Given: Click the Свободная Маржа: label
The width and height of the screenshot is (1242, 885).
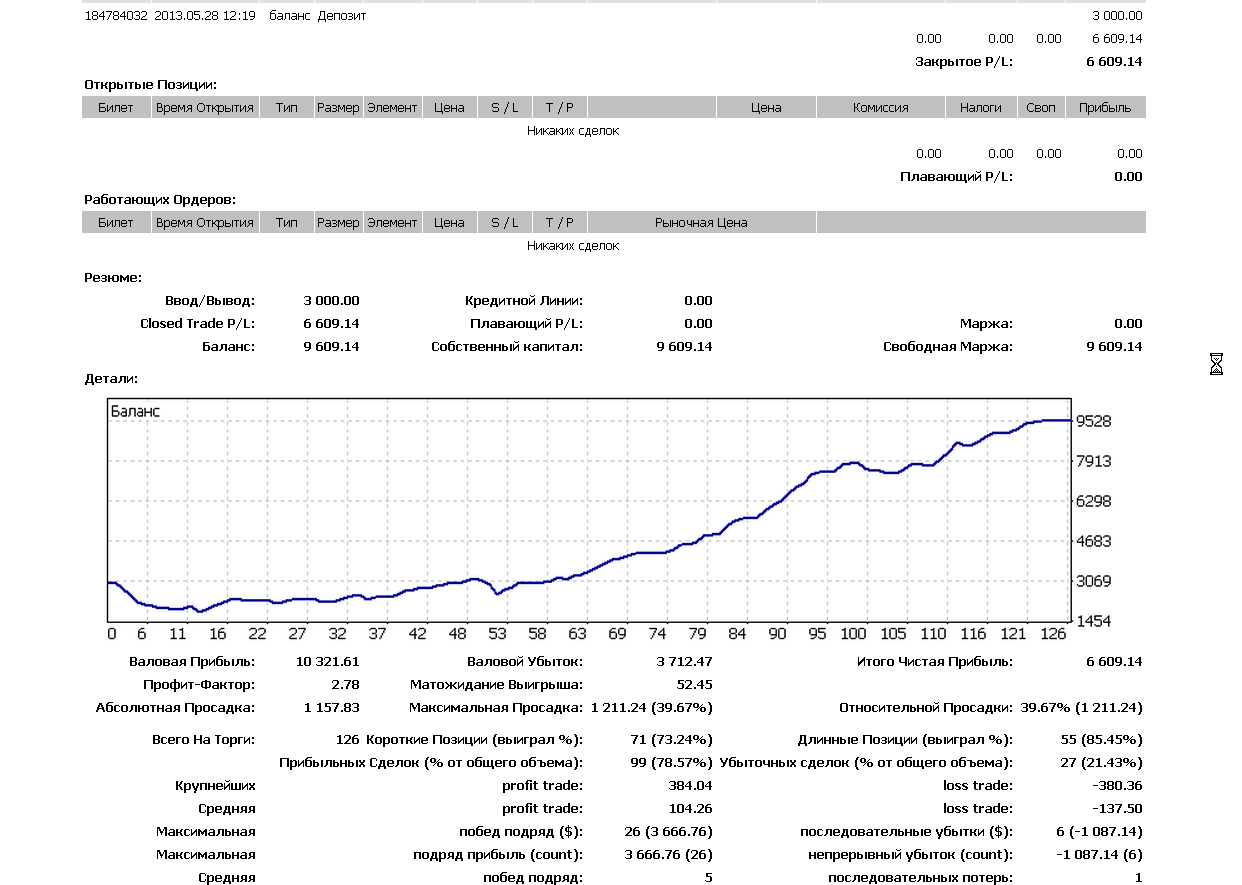Looking at the screenshot, I should coord(948,346).
